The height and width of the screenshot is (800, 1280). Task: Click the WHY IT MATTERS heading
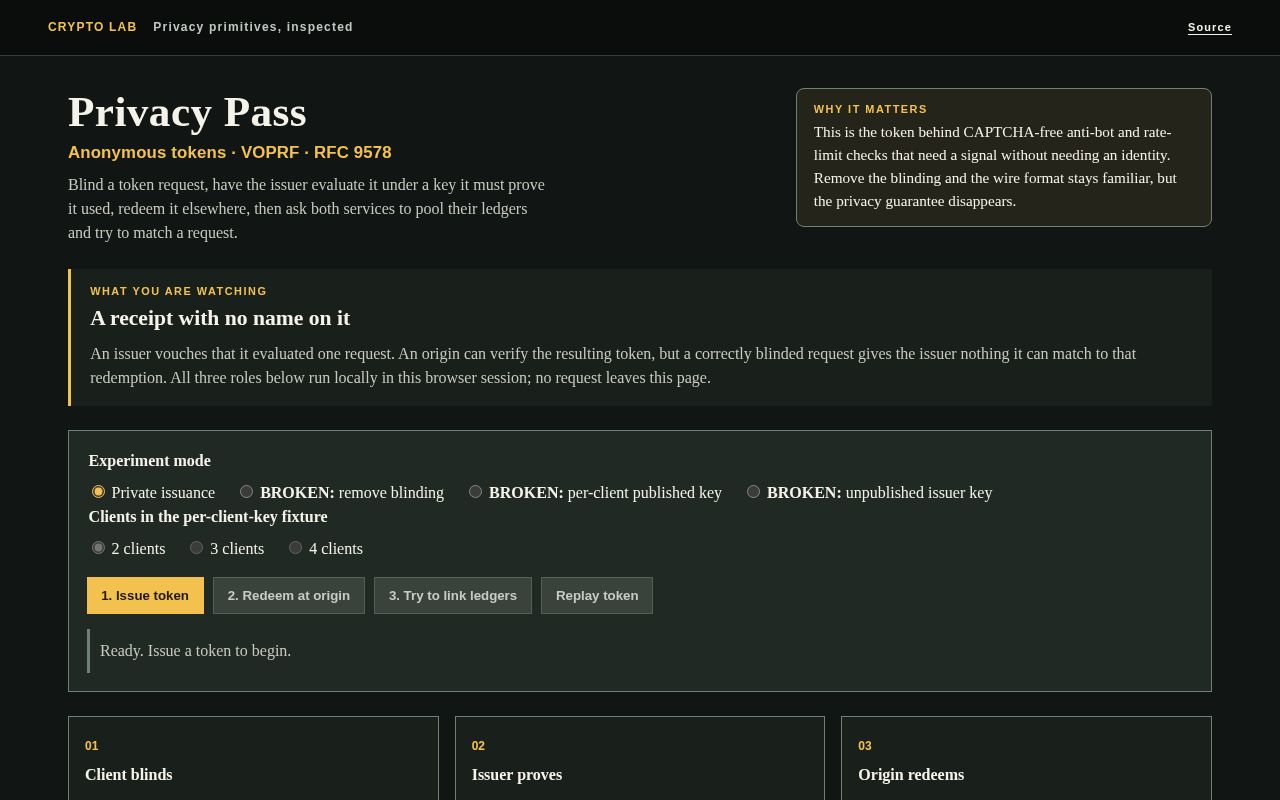(x=871, y=109)
